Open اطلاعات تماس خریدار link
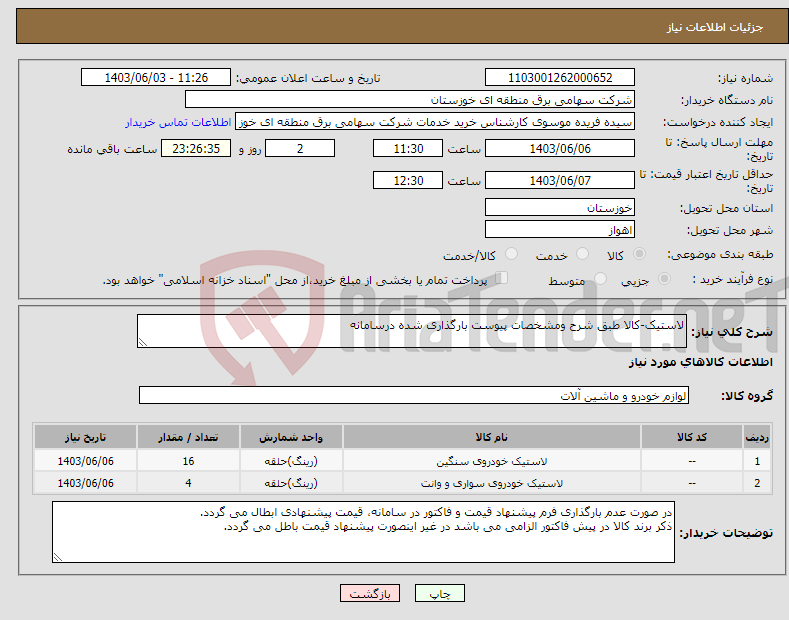Viewport: 789px width, 620px height. tap(178, 122)
